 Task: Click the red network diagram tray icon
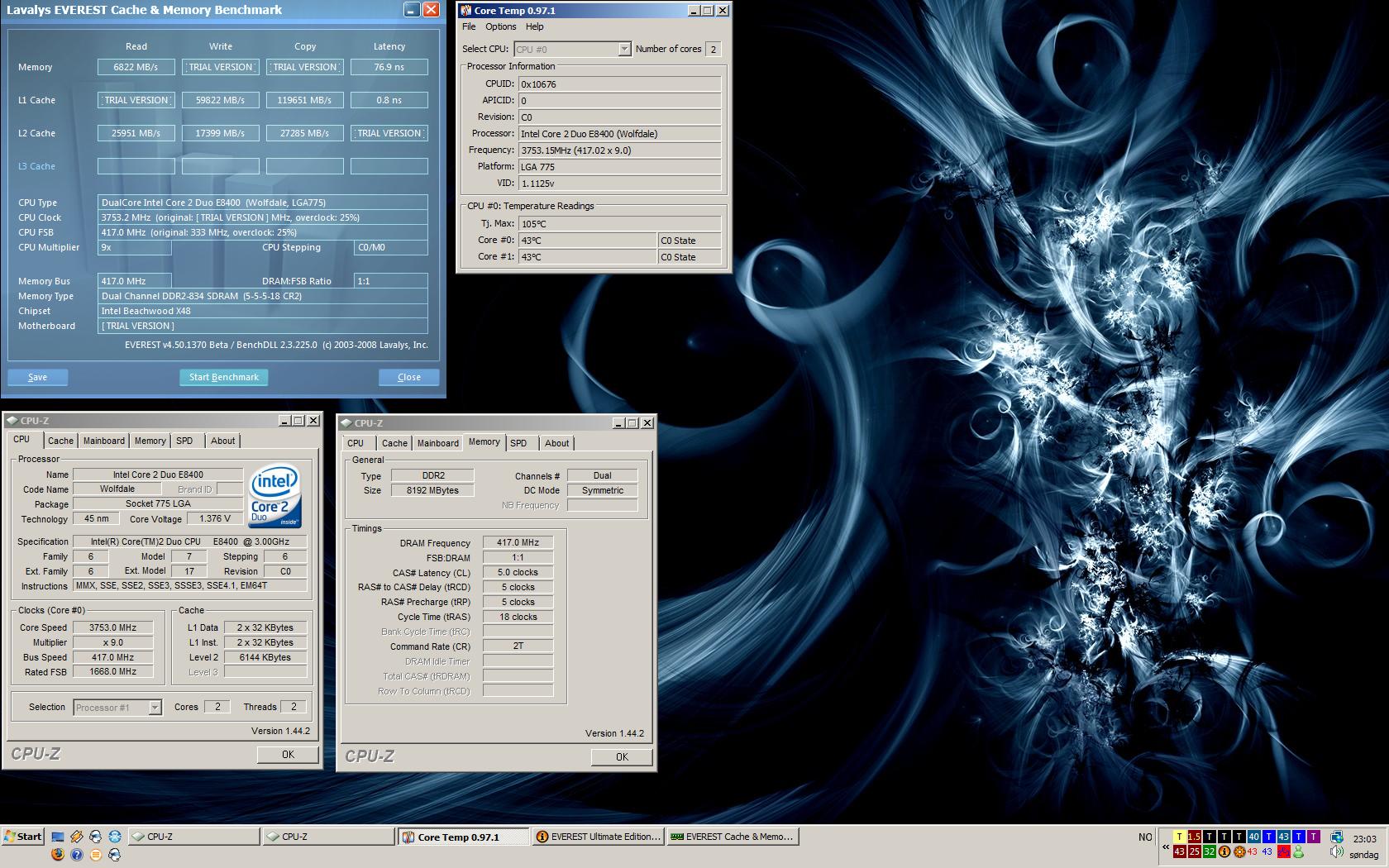point(1284,851)
